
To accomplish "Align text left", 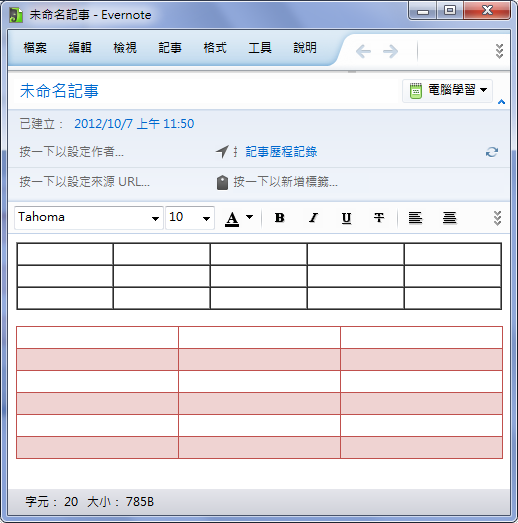I will click(415, 218).
